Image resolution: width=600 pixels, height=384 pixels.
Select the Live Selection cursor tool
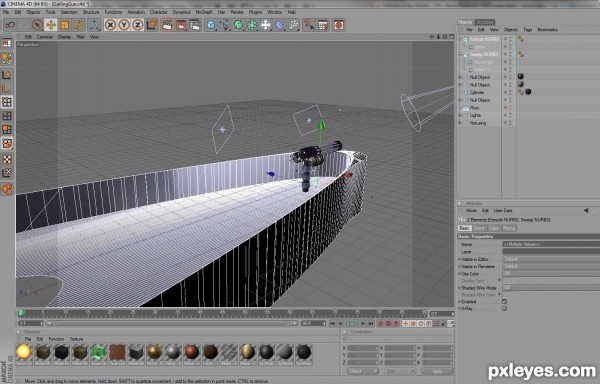(x=37, y=25)
